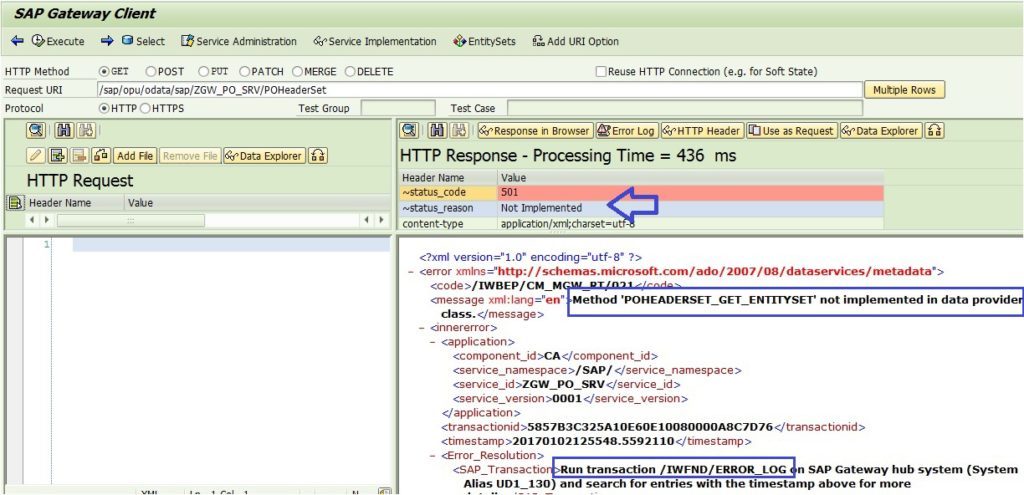Click line 1 in the request body editor
Image resolution: width=1024 pixels, height=495 pixels.
231,245
